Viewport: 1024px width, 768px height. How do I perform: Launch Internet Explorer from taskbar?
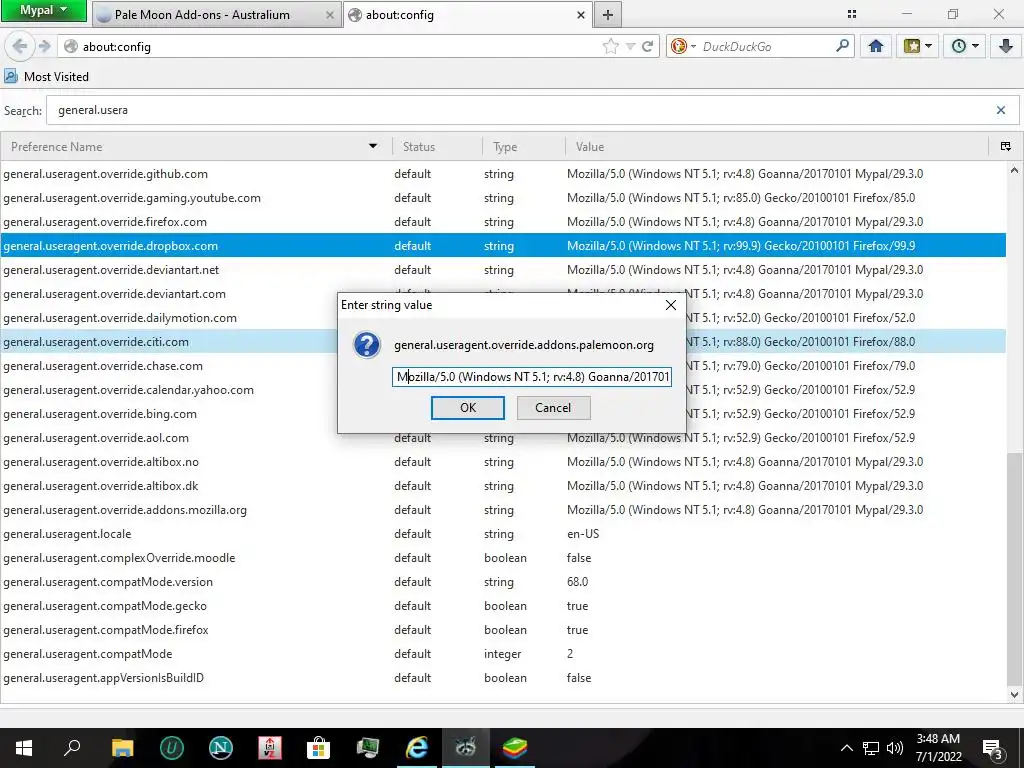417,748
